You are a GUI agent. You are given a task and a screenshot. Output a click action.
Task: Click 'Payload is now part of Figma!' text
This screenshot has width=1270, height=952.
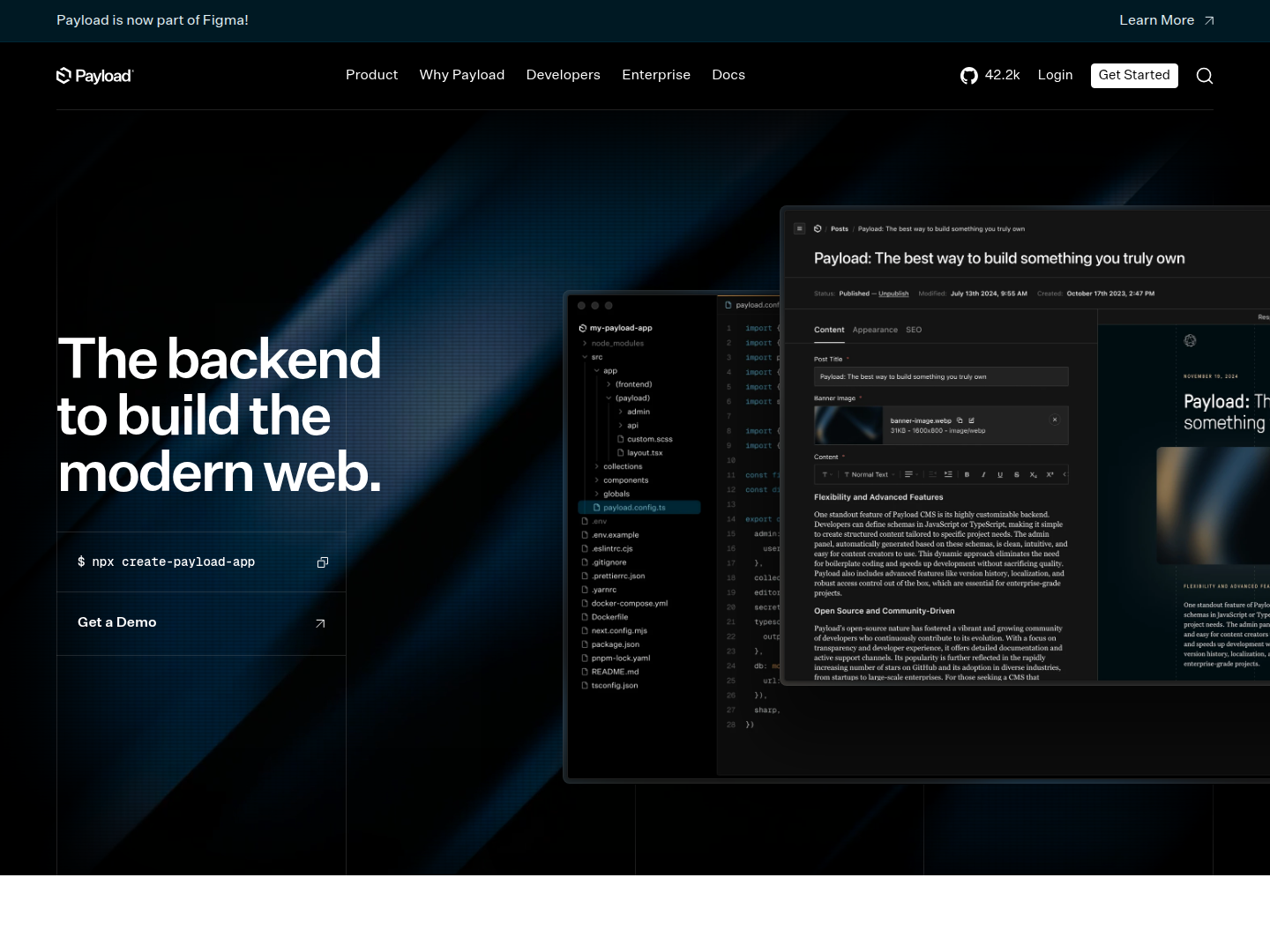coord(153,20)
